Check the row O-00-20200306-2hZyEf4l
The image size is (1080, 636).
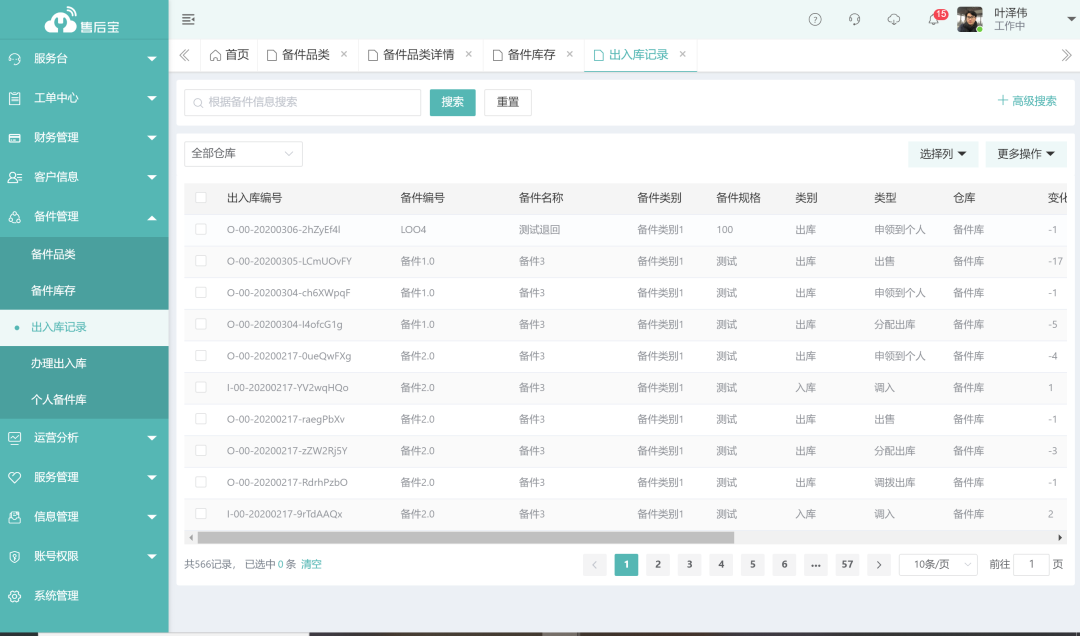(x=201, y=230)
